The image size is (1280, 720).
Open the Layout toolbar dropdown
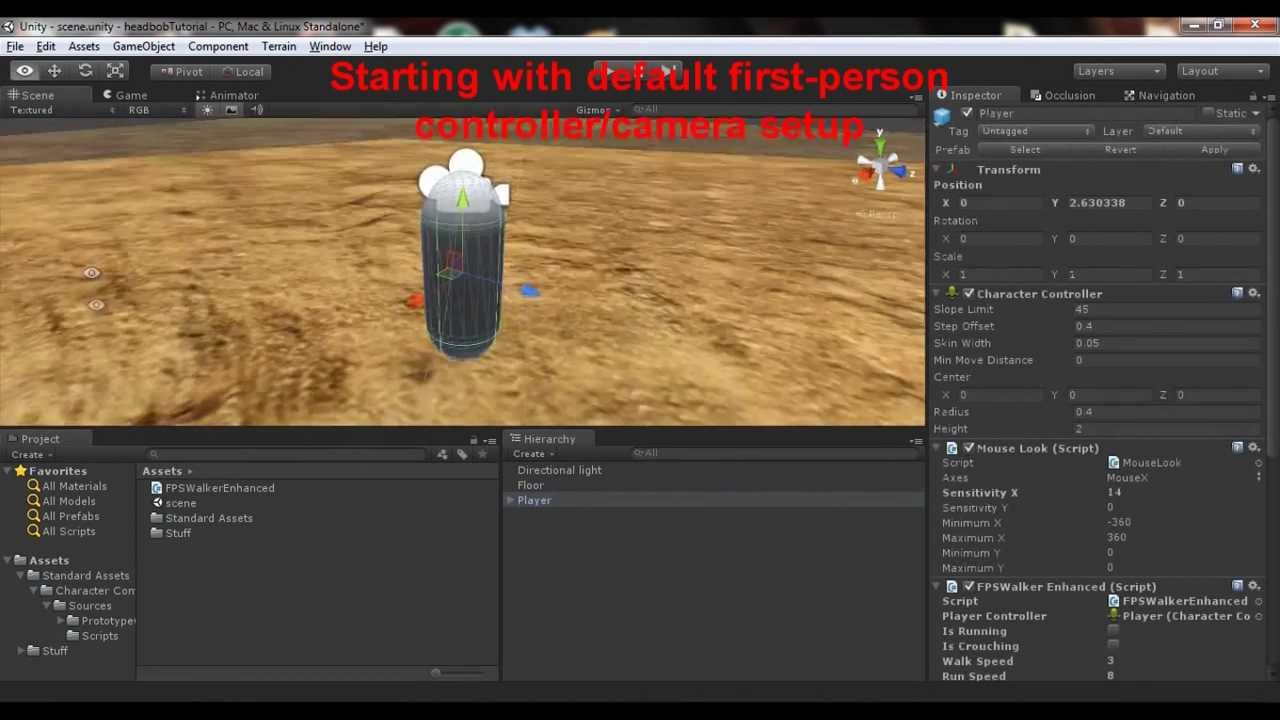pos(1222,71)
